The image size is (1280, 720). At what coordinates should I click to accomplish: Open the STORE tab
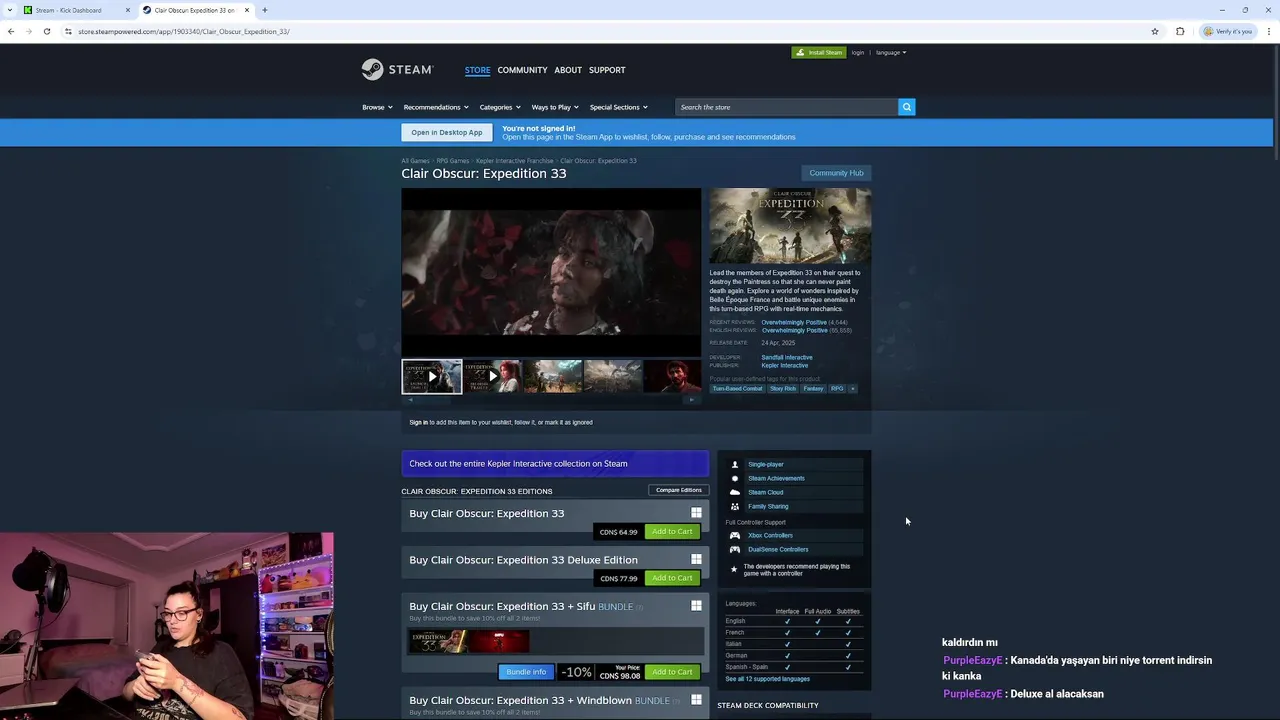477,70
